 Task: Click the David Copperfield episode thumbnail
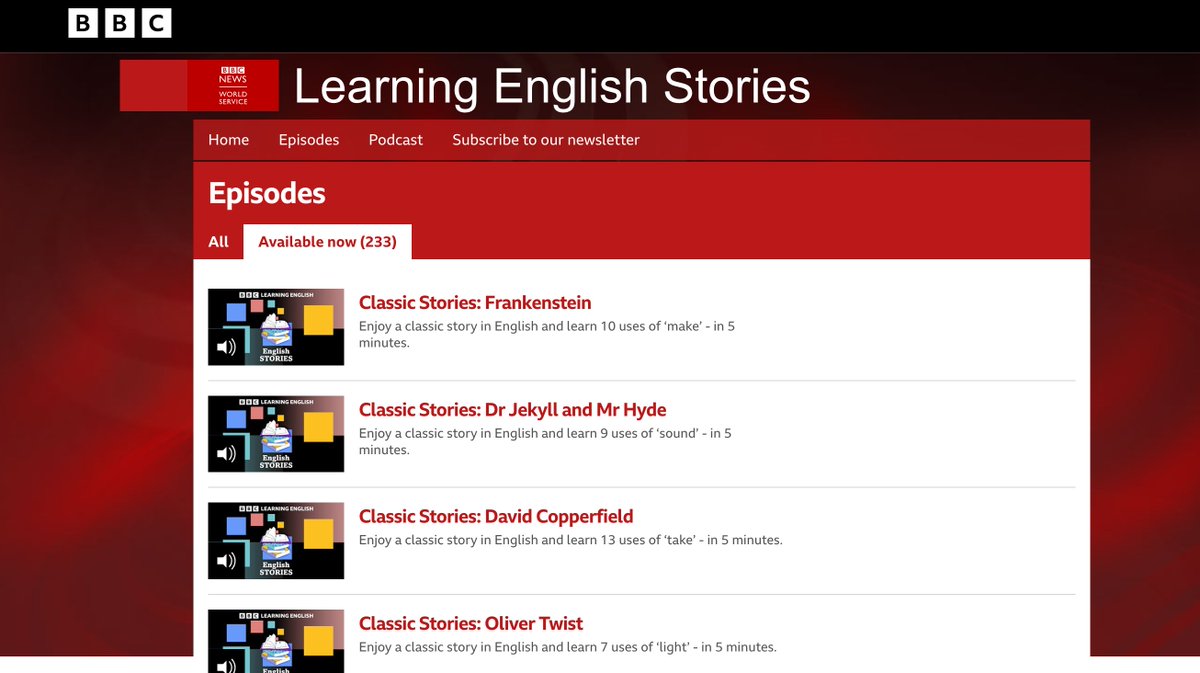276,541
